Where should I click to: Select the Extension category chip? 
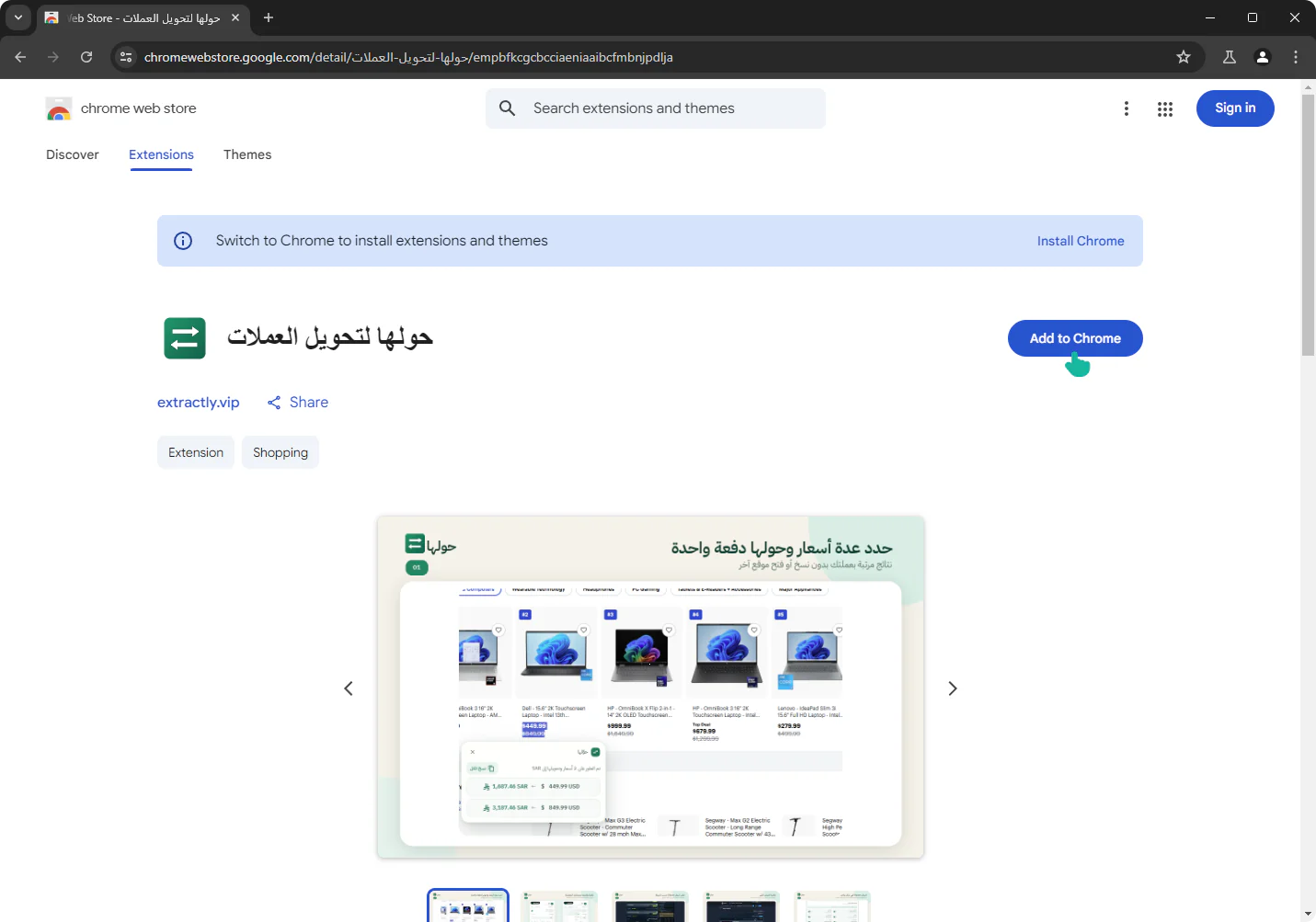196,452
